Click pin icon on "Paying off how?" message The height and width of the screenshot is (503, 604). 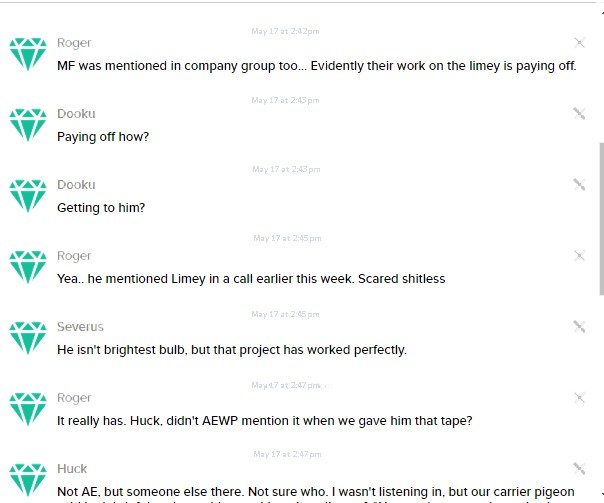(579, 113)
